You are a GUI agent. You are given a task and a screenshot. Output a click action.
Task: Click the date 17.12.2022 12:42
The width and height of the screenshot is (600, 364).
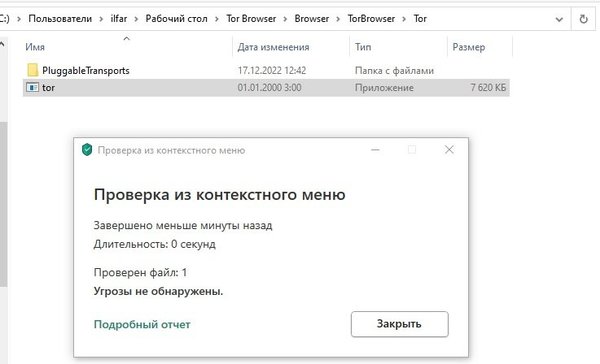tap(272, 70)
